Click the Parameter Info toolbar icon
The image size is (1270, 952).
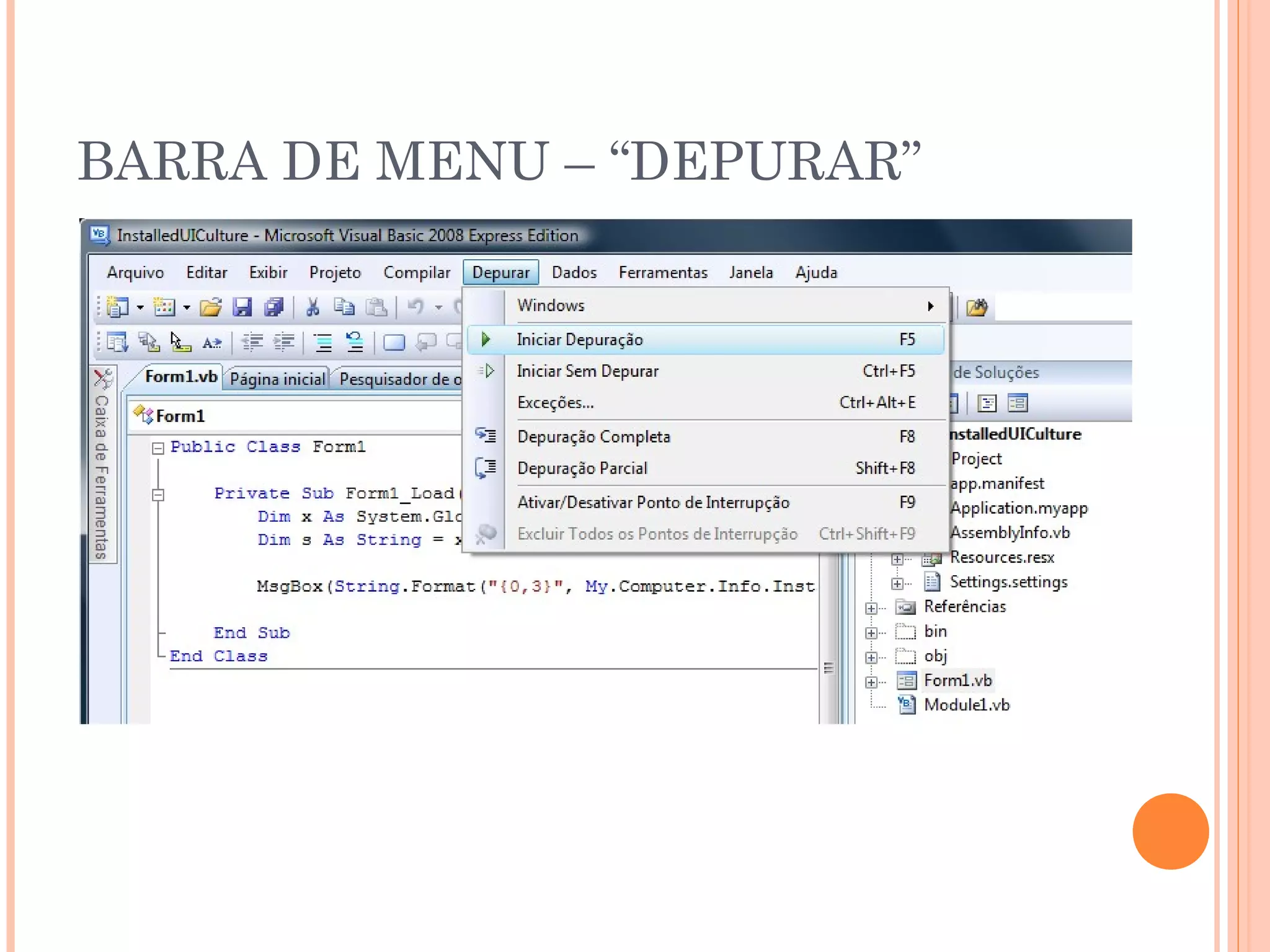tap(149, 342)
